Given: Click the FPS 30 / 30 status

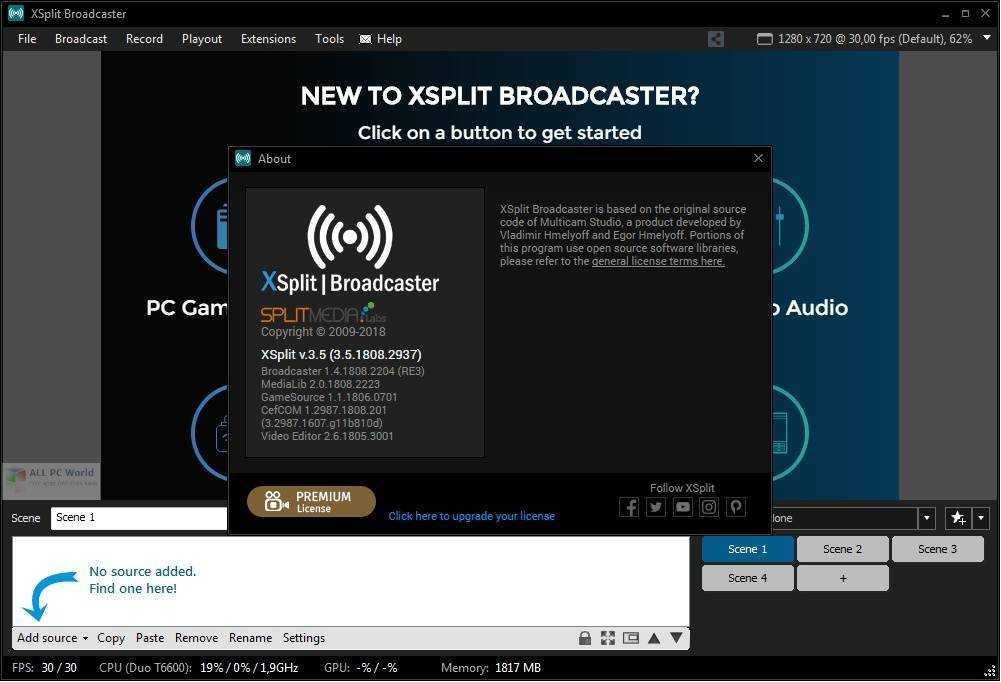Looking at the screenshot, I should 44,668.
